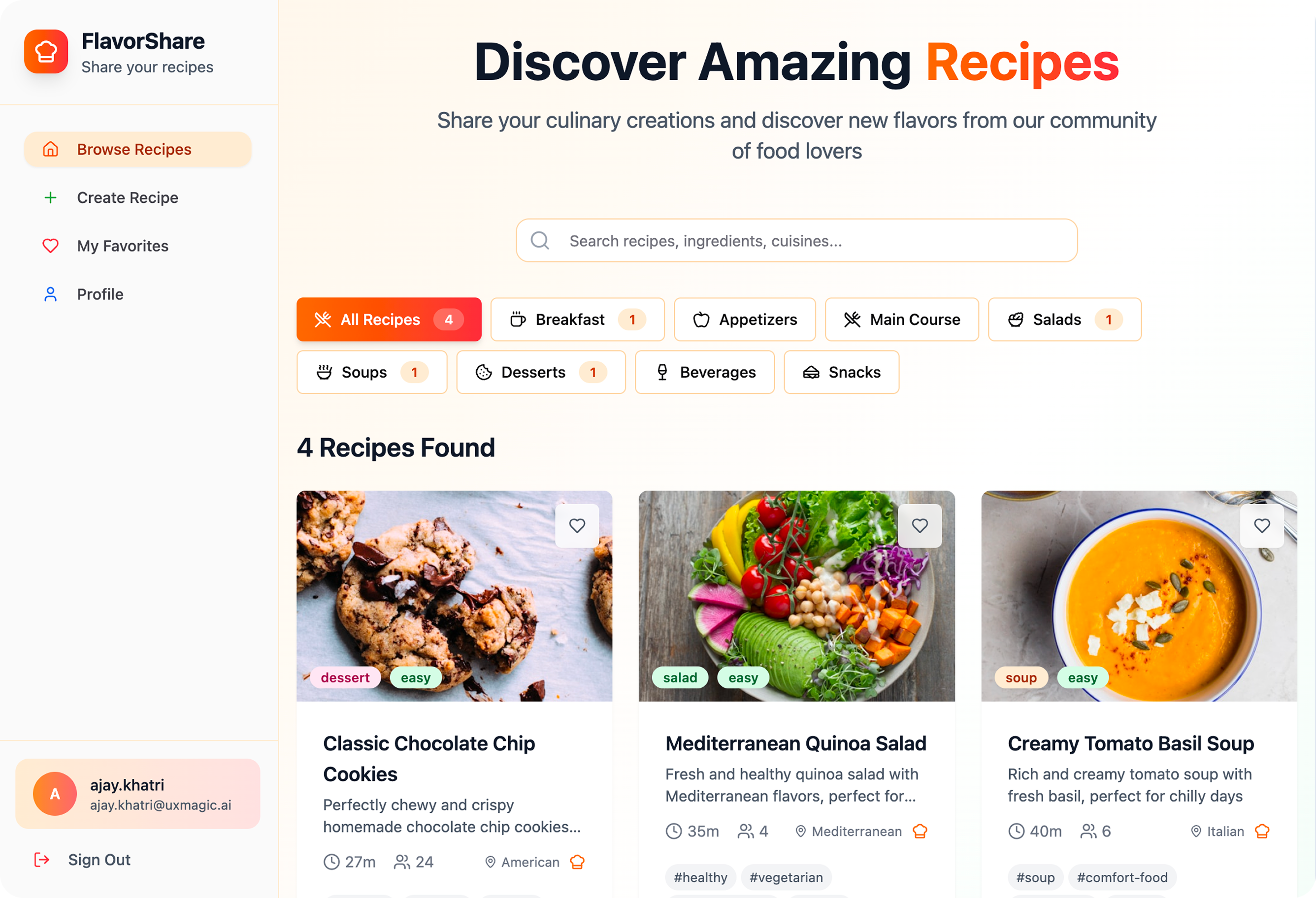
Task: Open the Creamy Tomato Basil Soup title
Action: pos(1130,743)
